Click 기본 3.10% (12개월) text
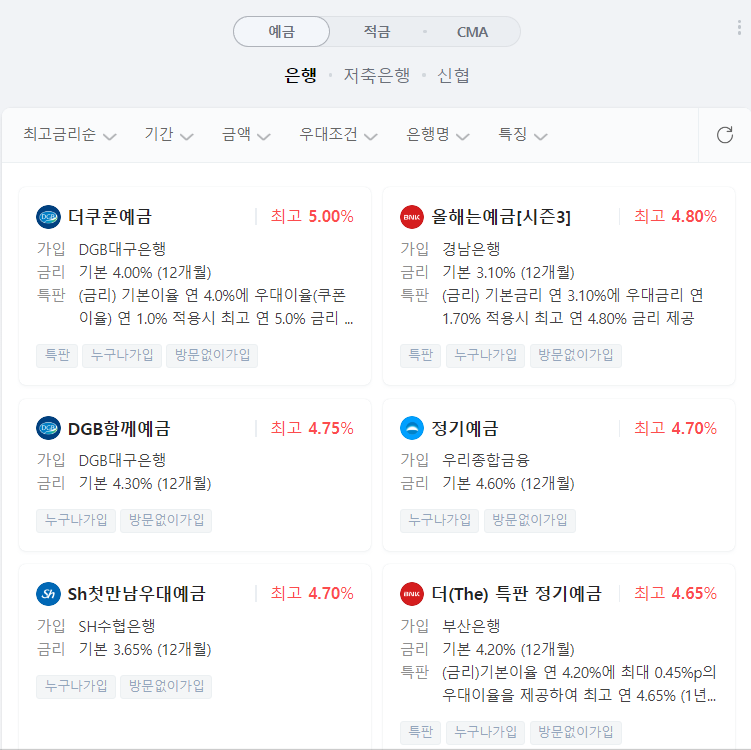 point(508,273)
